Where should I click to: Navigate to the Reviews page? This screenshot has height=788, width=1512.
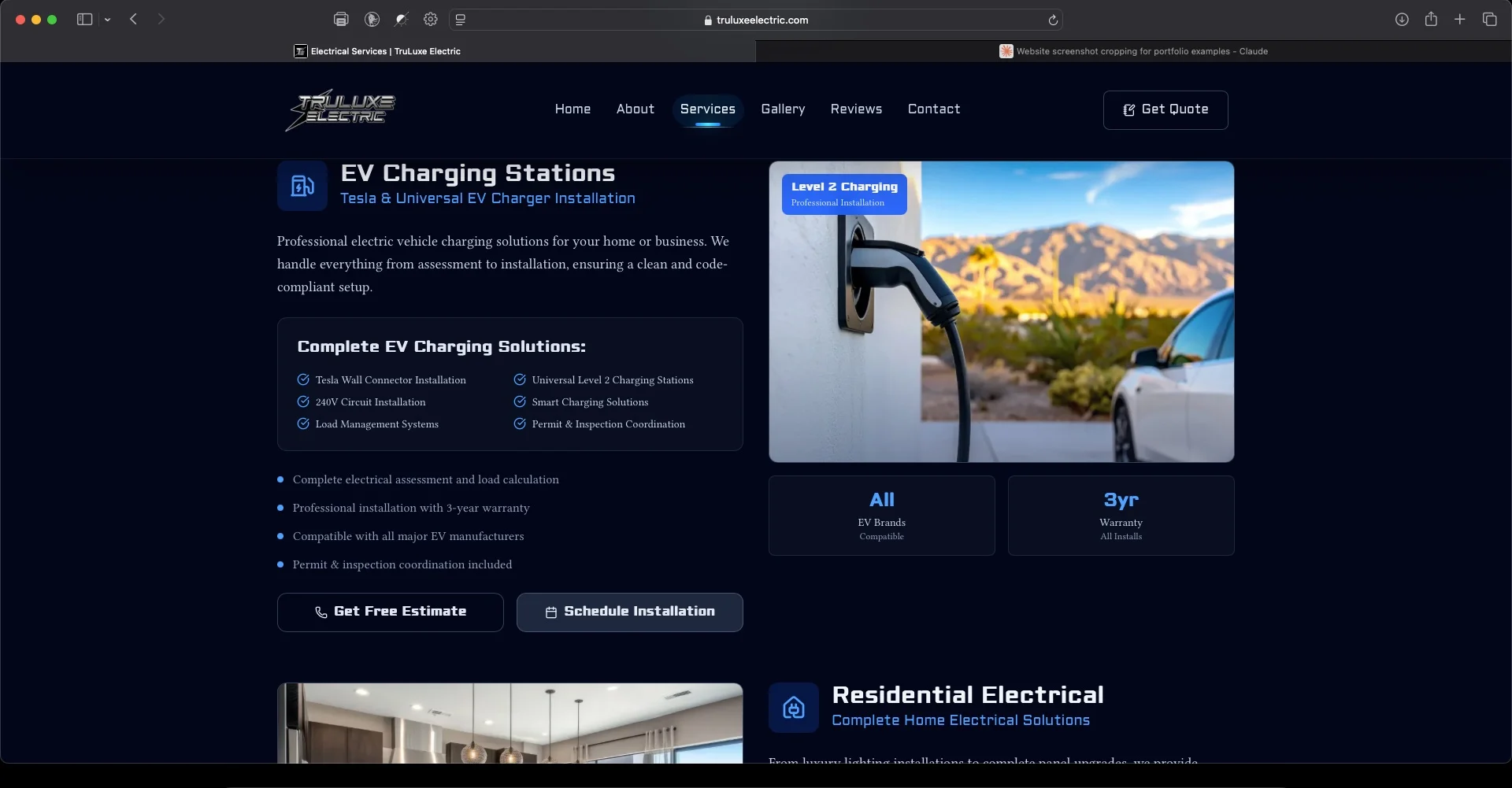coord(856,109)
